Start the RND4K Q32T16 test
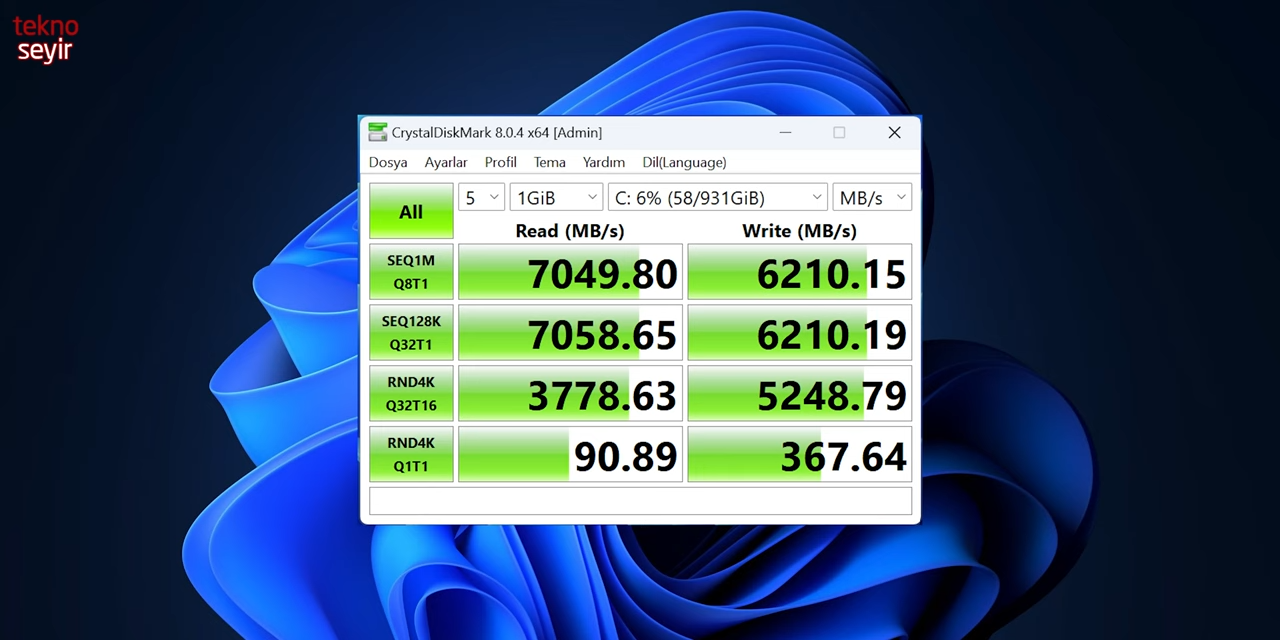 point(411,393)
